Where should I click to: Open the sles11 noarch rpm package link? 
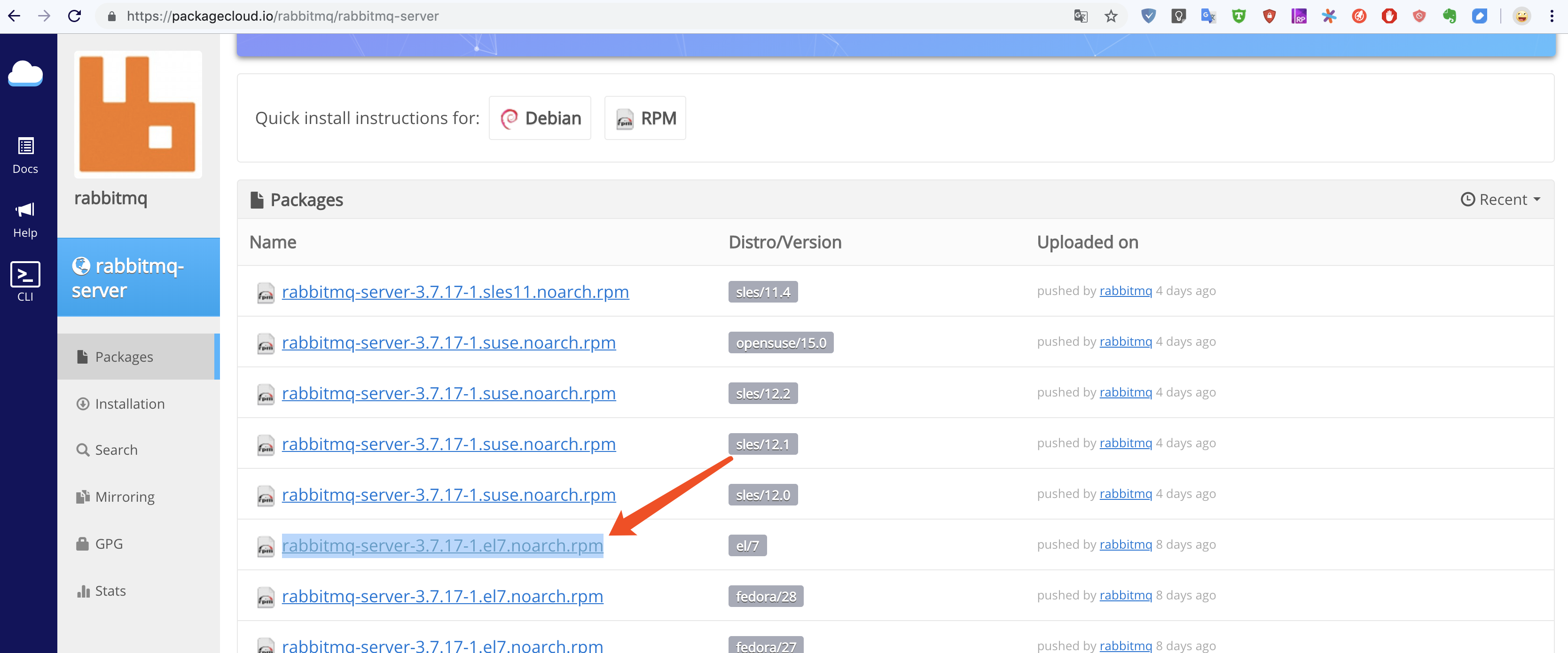click(455, 292)
